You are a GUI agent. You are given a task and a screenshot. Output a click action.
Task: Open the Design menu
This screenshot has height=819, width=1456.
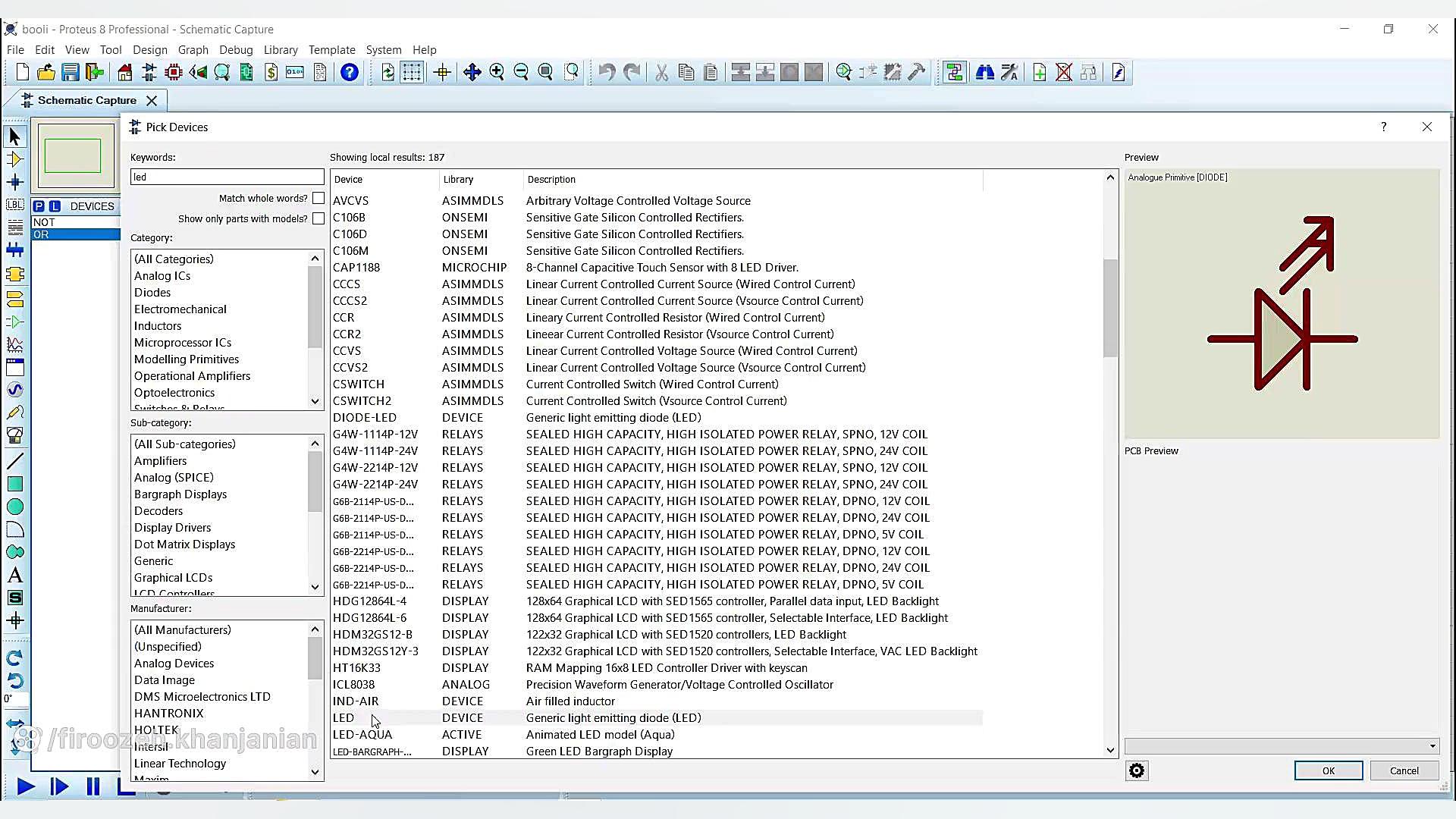(150, 50)
